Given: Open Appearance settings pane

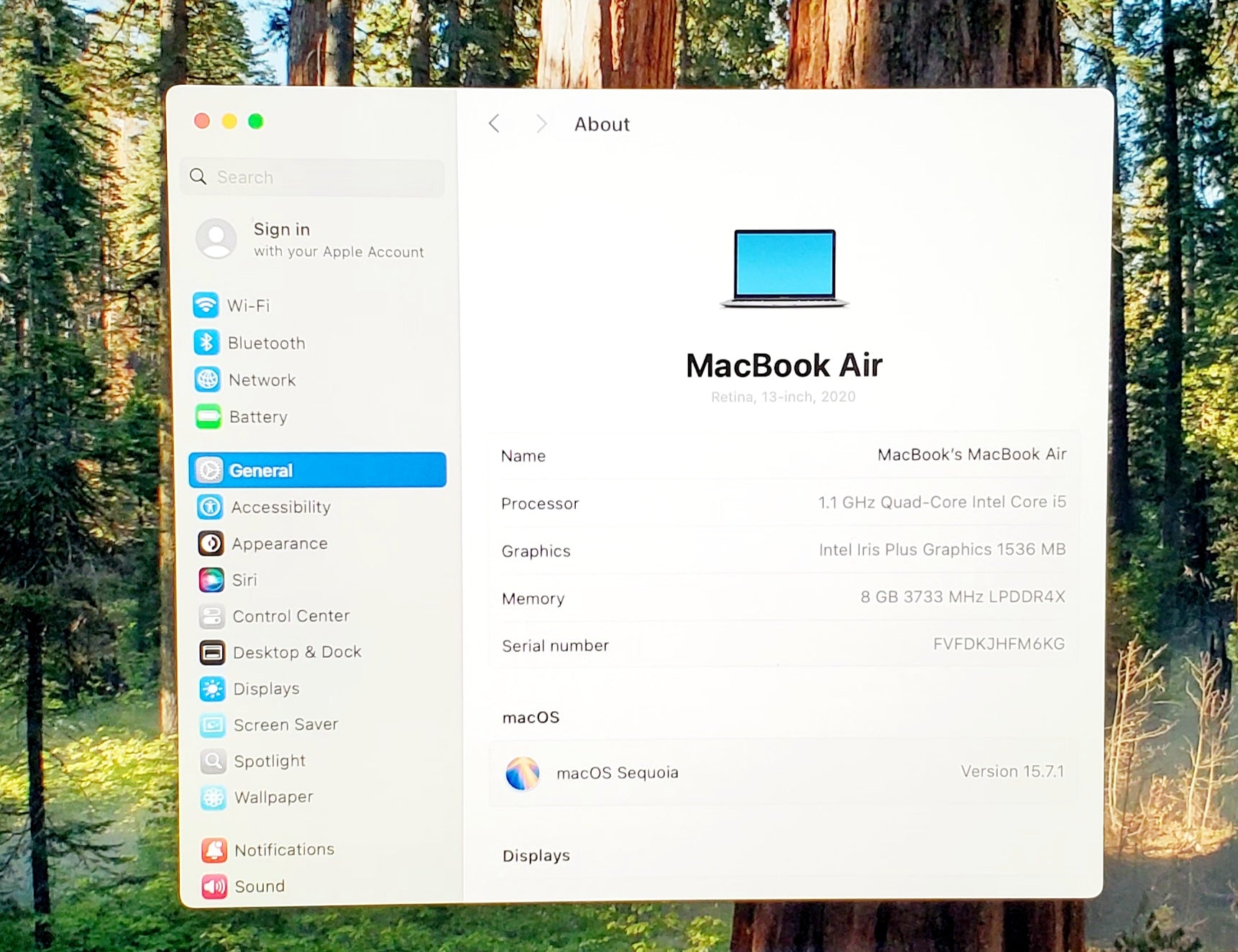Looking at the screenshot, I should pyautogui.click(x=279, y=544).
